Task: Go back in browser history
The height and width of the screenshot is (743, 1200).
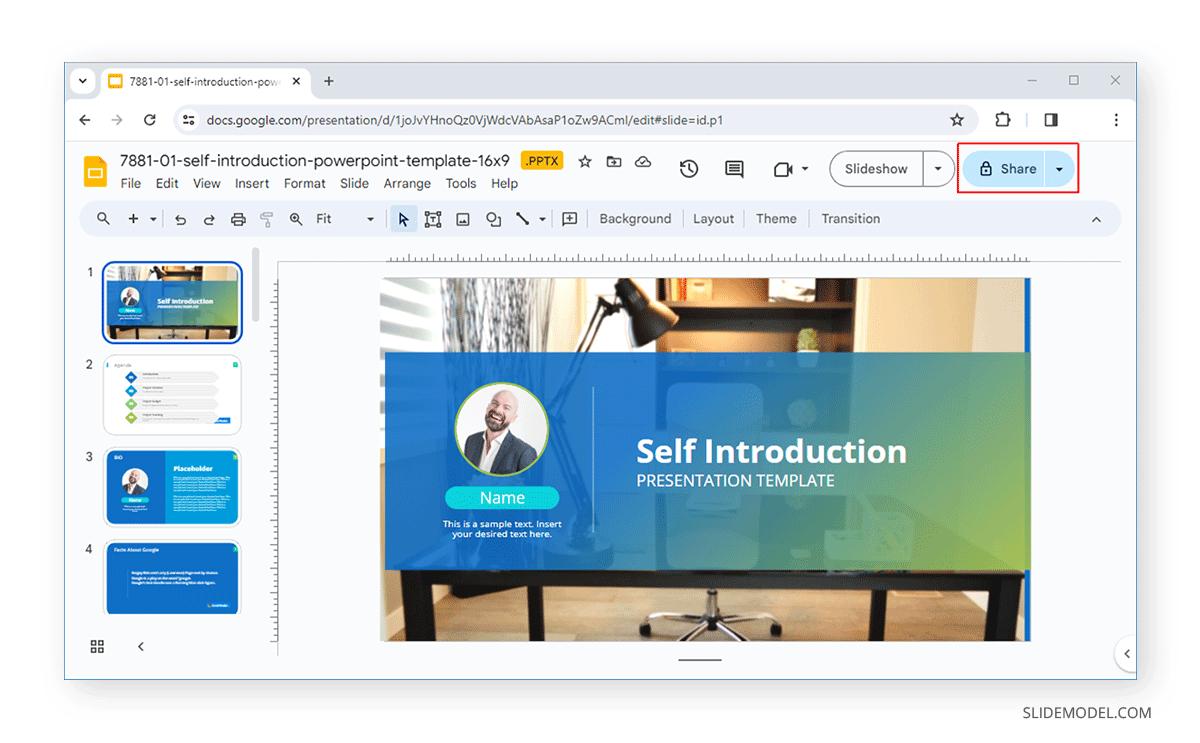Action: (x=85, y=120)
